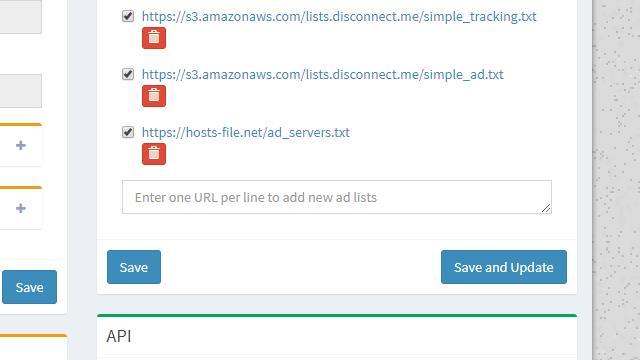Open the simple_ad.txt amazonaws link

tap(322, 74)
